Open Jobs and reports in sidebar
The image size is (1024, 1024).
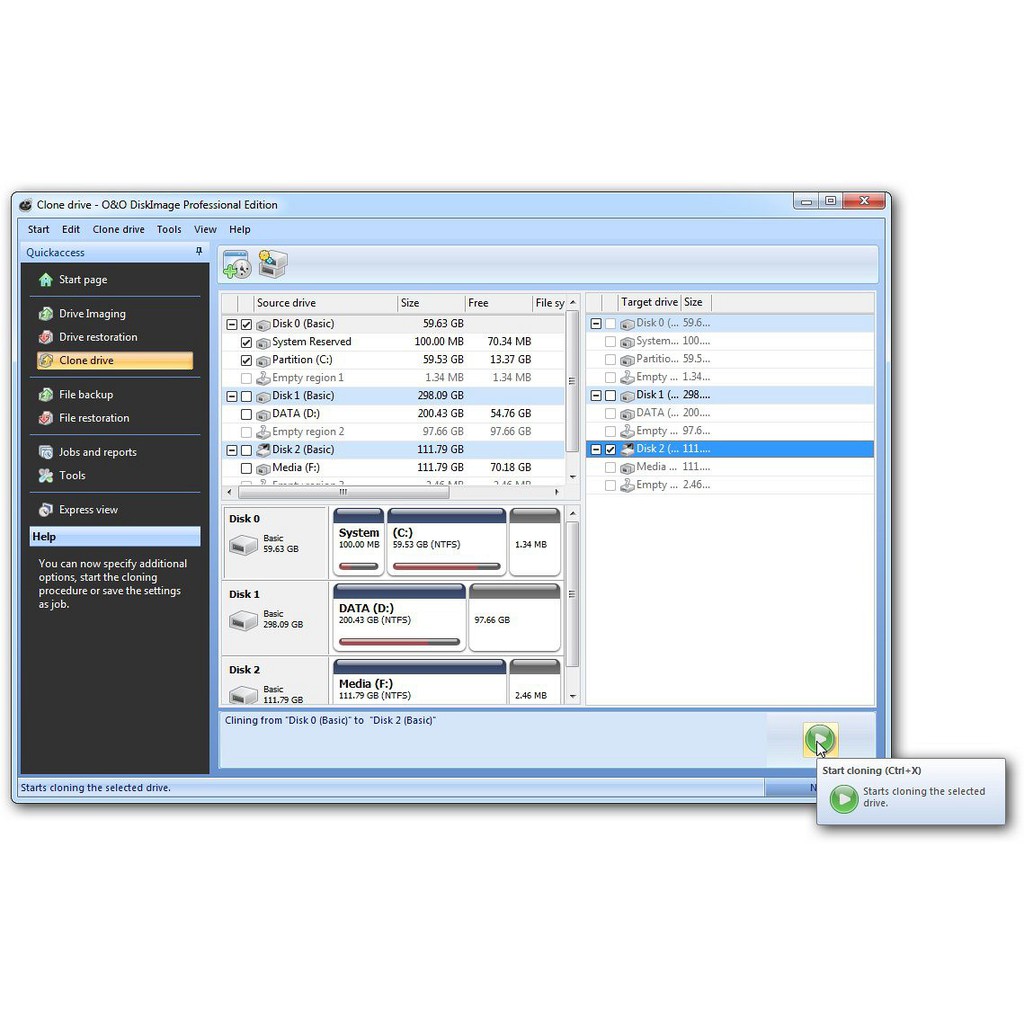[97, 452]
